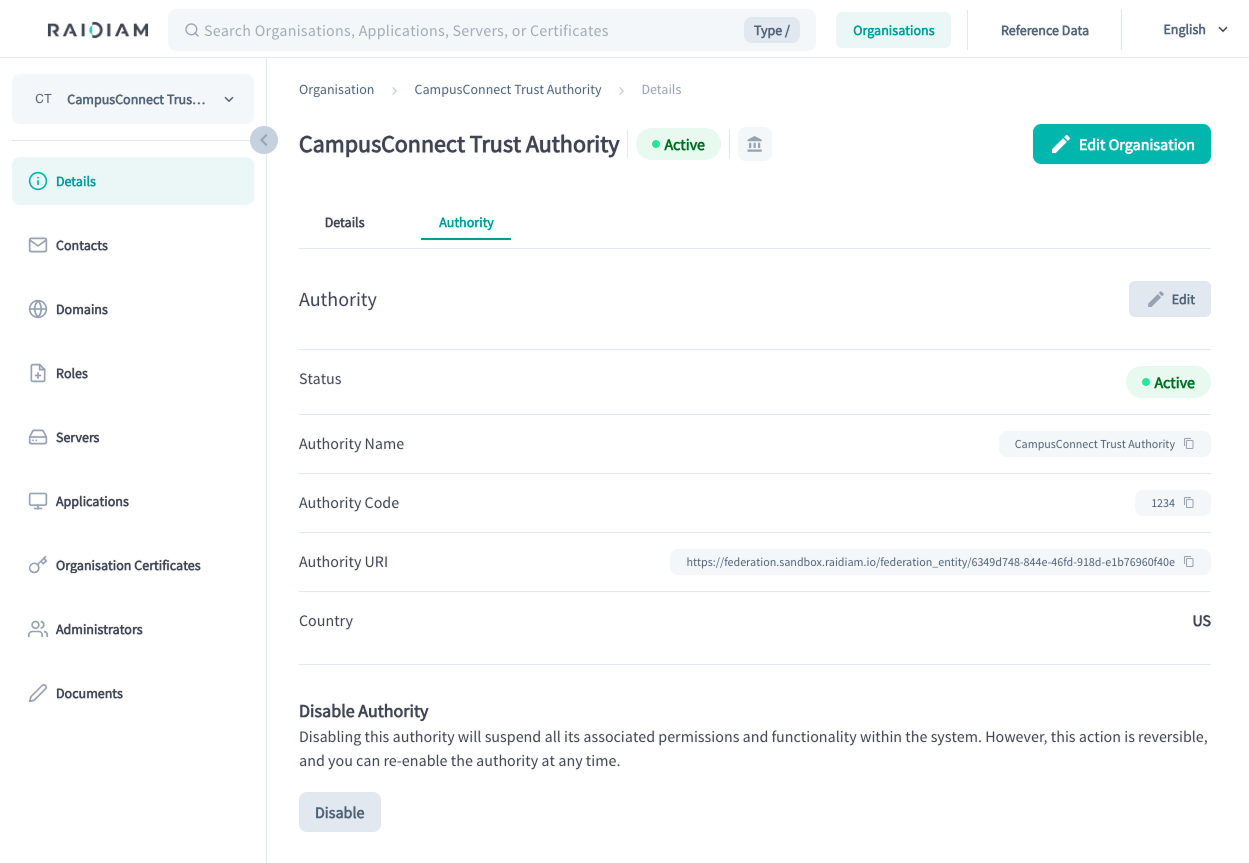
Task: Click inside the search organisations field
Action: [x=450, y=30]
